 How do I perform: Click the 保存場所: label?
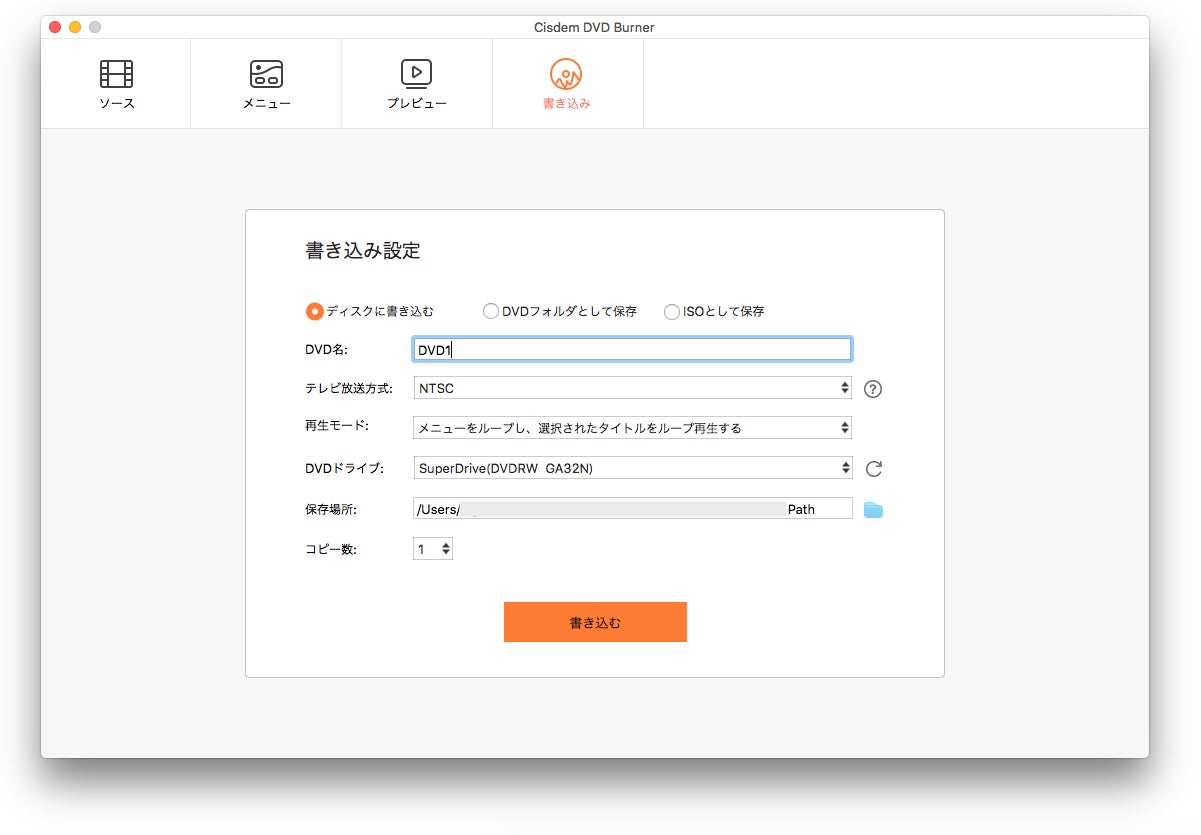(331, 510)
